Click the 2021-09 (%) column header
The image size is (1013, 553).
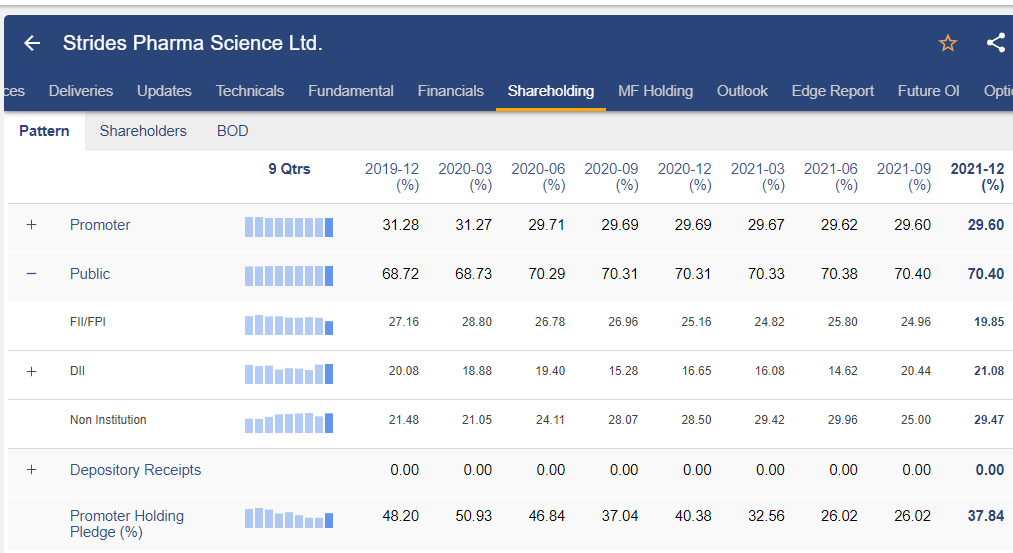[904, 177]
